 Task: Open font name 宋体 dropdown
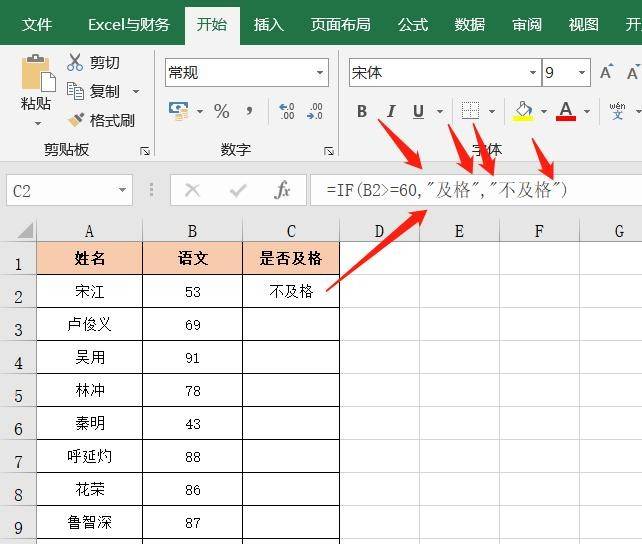point(533,73)
